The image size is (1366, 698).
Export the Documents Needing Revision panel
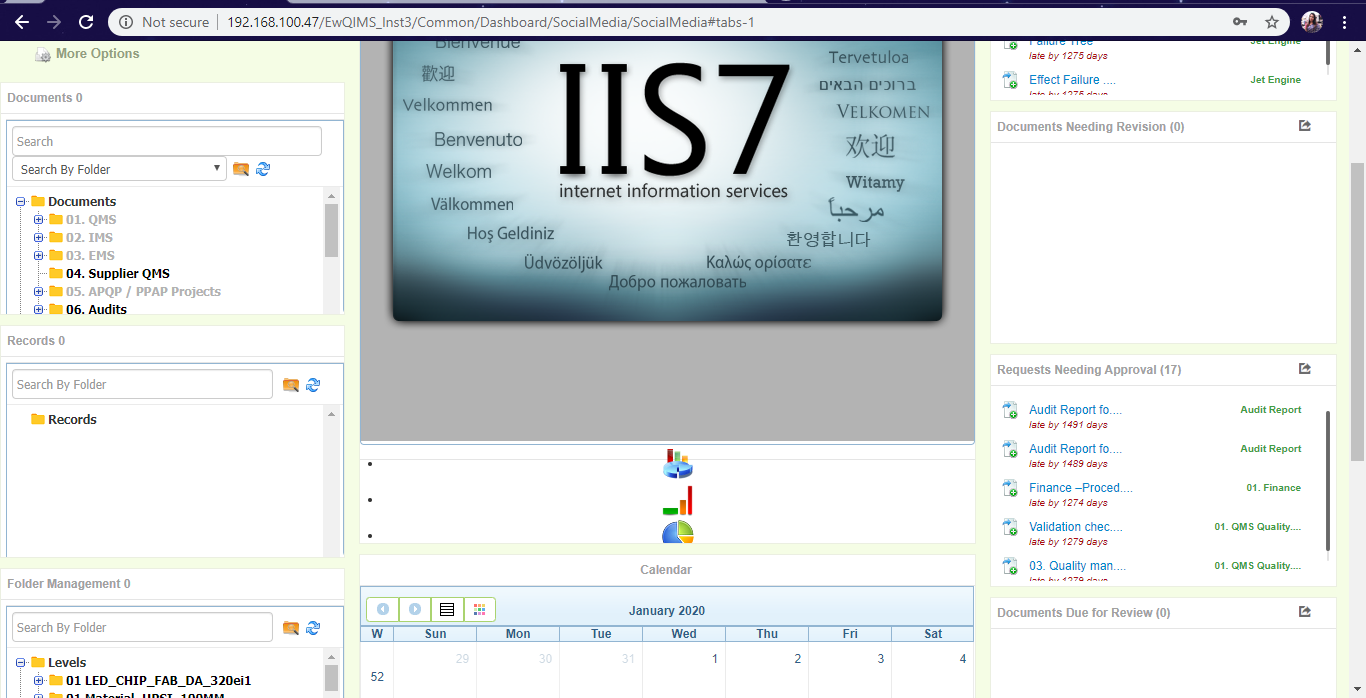1304,126
